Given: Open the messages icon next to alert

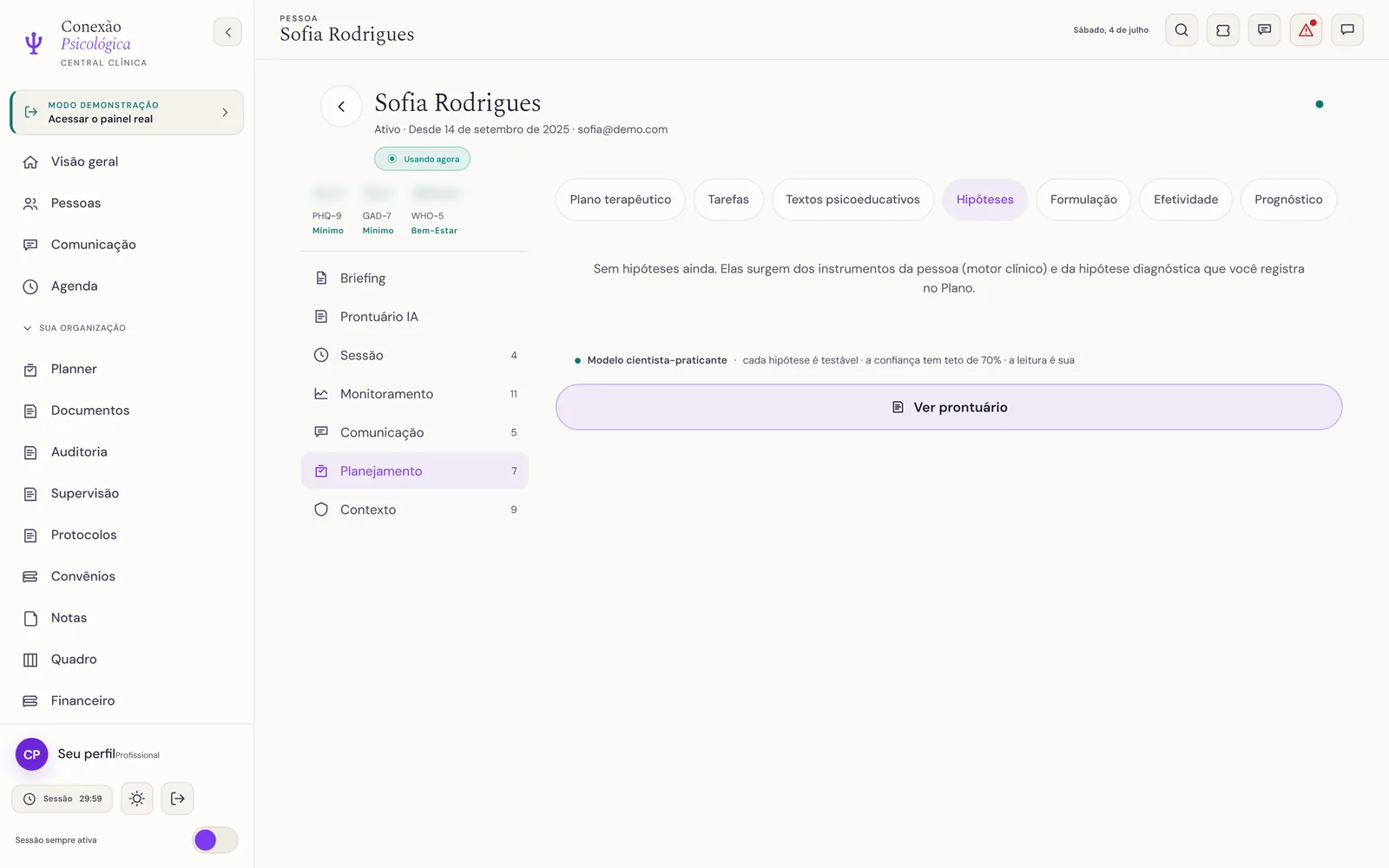Looking at the screenshot, I should (1265, 30).
